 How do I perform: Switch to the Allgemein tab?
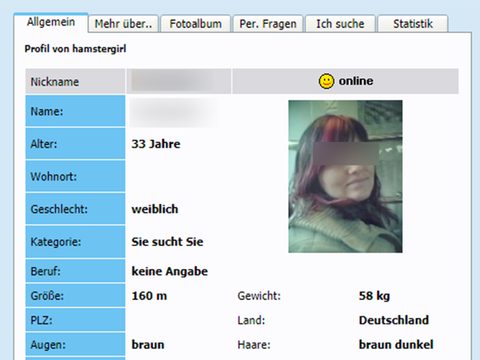point(51,22)
